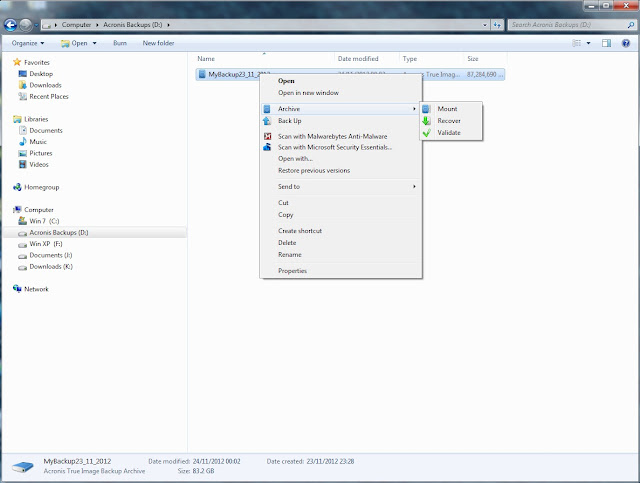Expand the Open button dropdown arrow
Image resolution: width=640 pixels, height=483 pixels.
94,43
